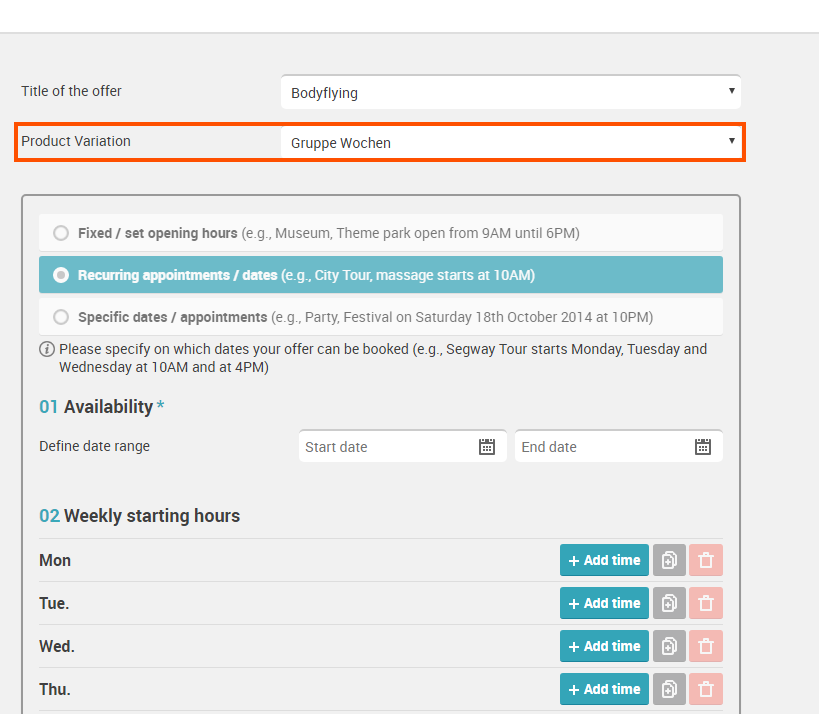Viewport: 819px width, 714px height.
Task: Click the info icon beside booking instructions
Action: pos(47,349)
